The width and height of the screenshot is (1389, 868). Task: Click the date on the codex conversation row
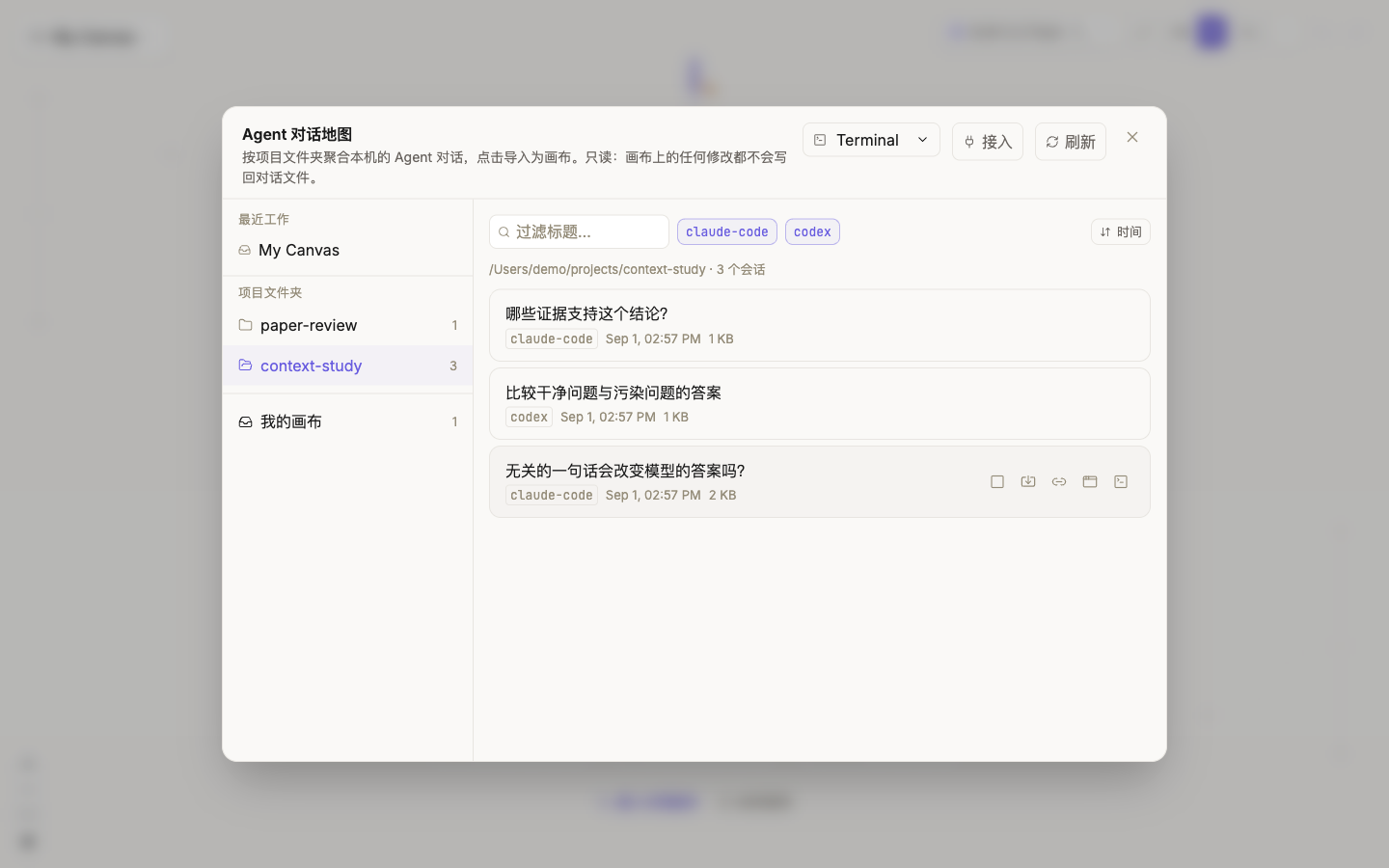(608, 417)
